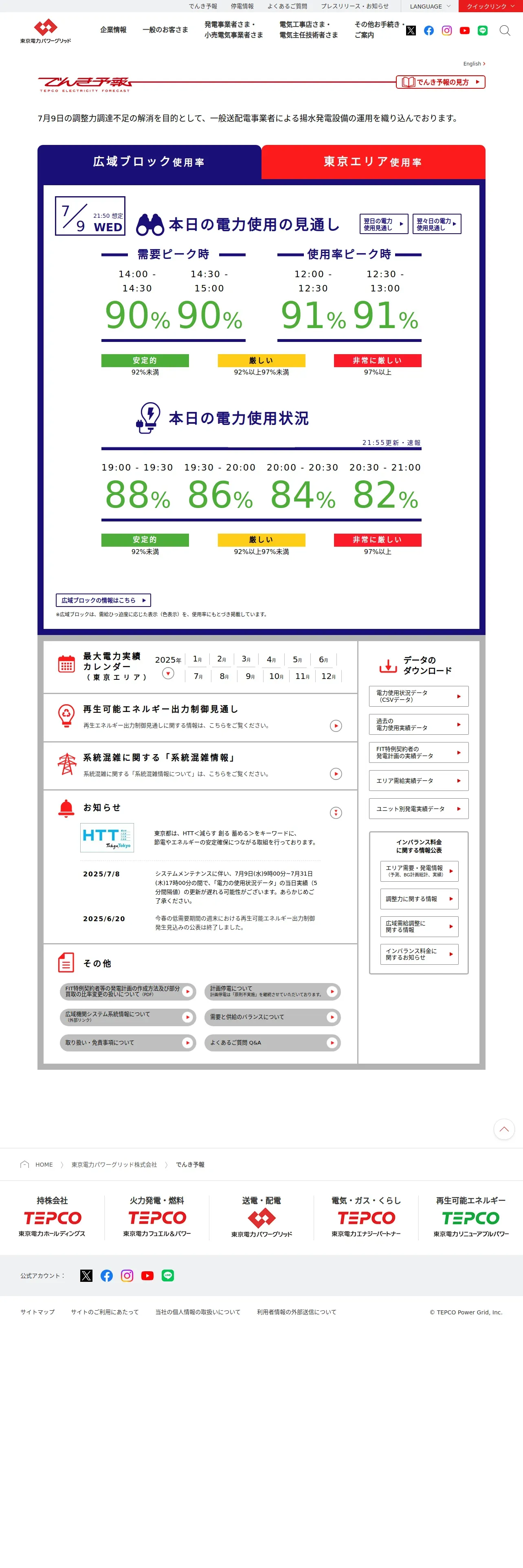Open エリア需要・発電情報 button
The width and height of the screenshot is (523, 1568).
pyautogui.click(x=420, y=871)
